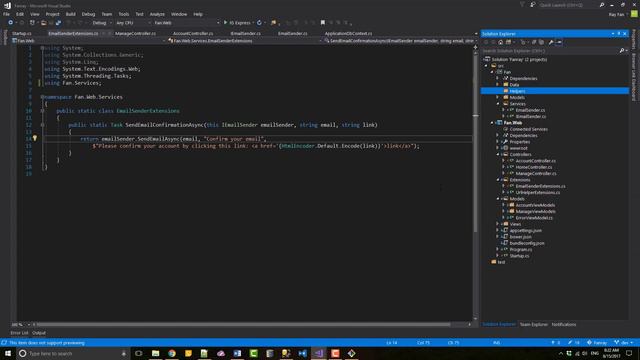Open the Analyze menu
Viewport: 640px width, 360px height.
pyautogui.click(x=157, y=14)
